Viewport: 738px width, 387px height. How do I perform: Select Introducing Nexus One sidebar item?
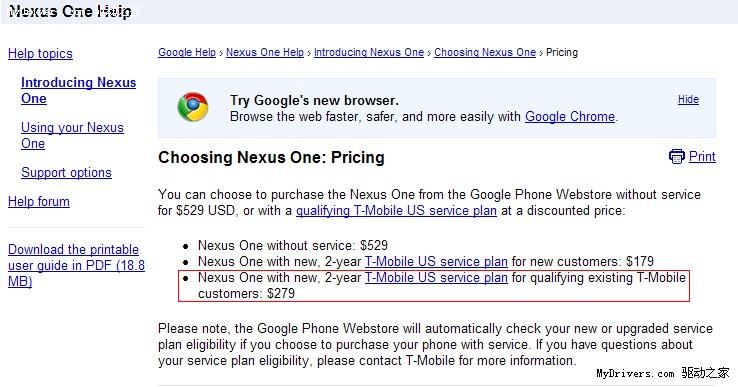click(x=79, y=90)
